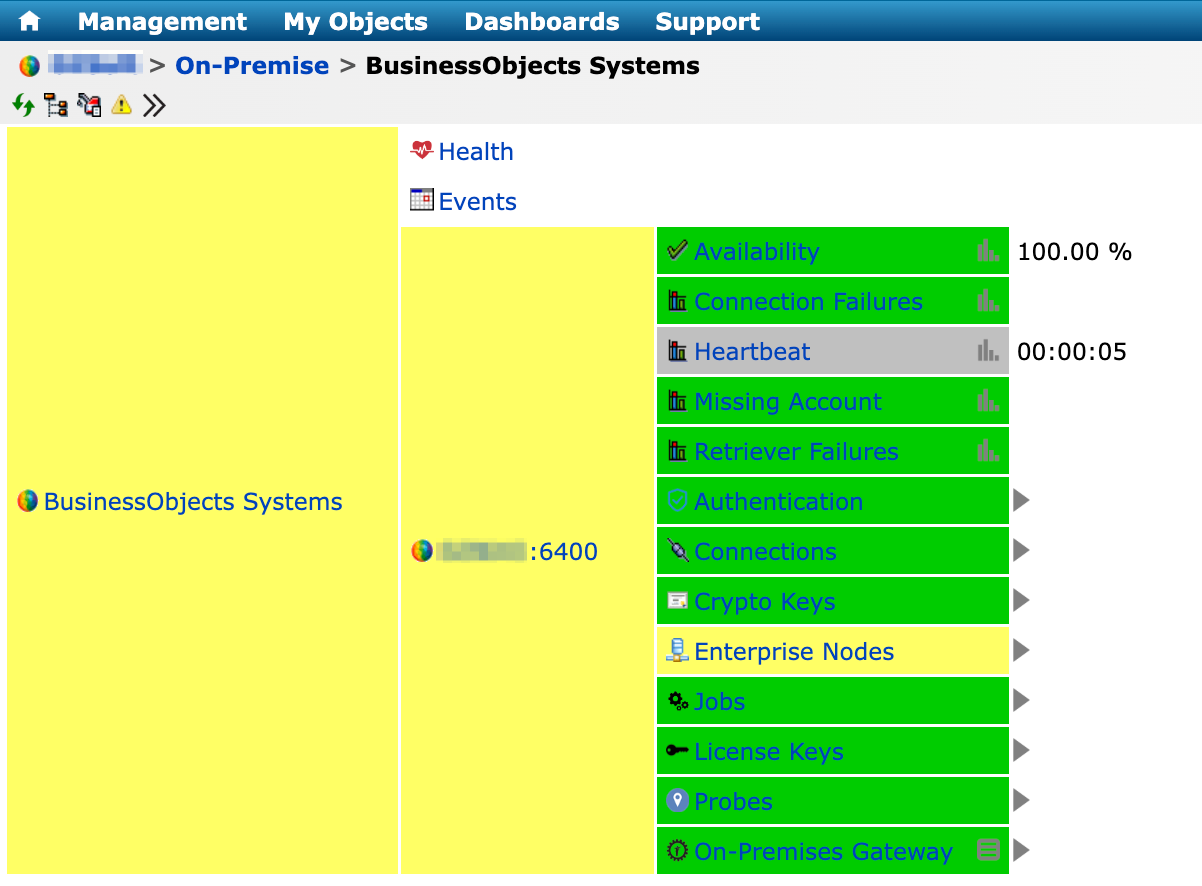
Task: Expand the License Keys arrow
Action: point(1021,751)
